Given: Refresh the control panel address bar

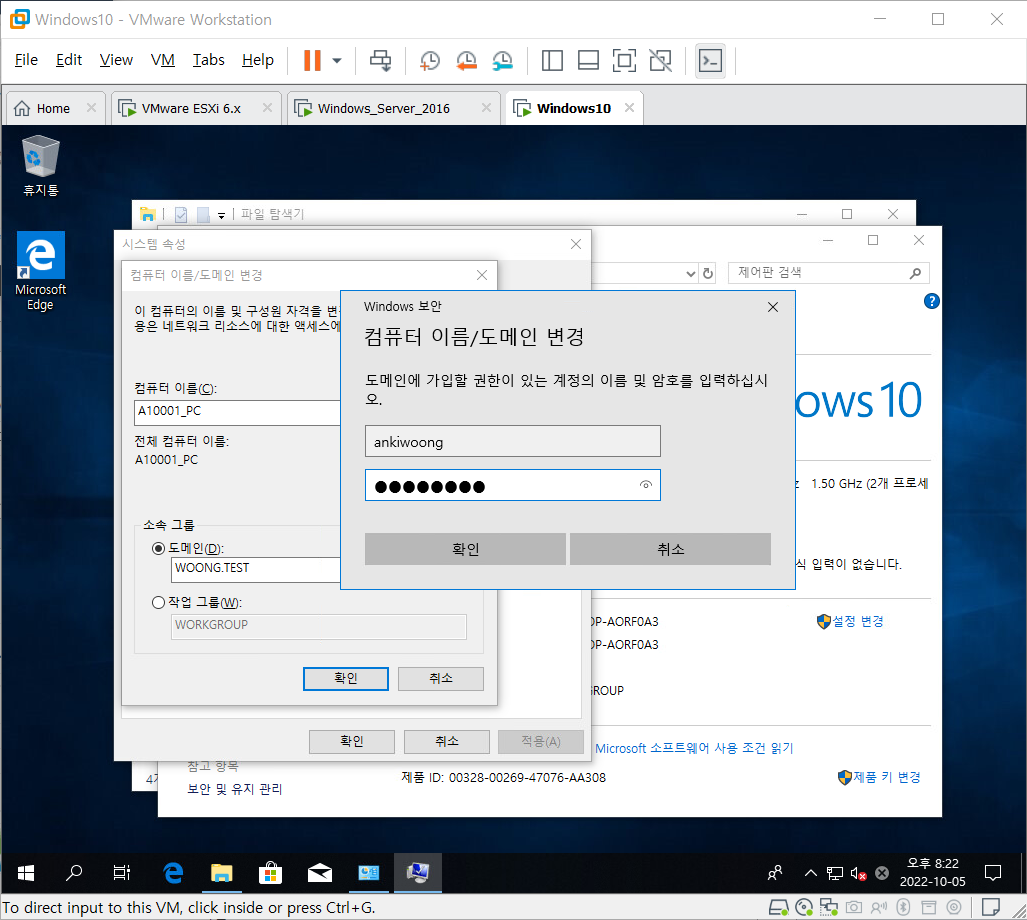Looking at the screenshot, I should 708,273.
